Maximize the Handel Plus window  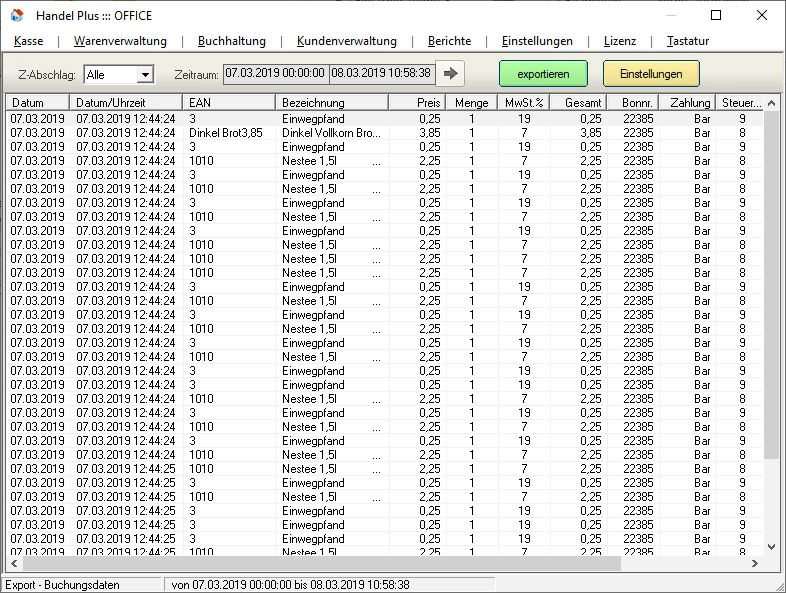[716, 15]
